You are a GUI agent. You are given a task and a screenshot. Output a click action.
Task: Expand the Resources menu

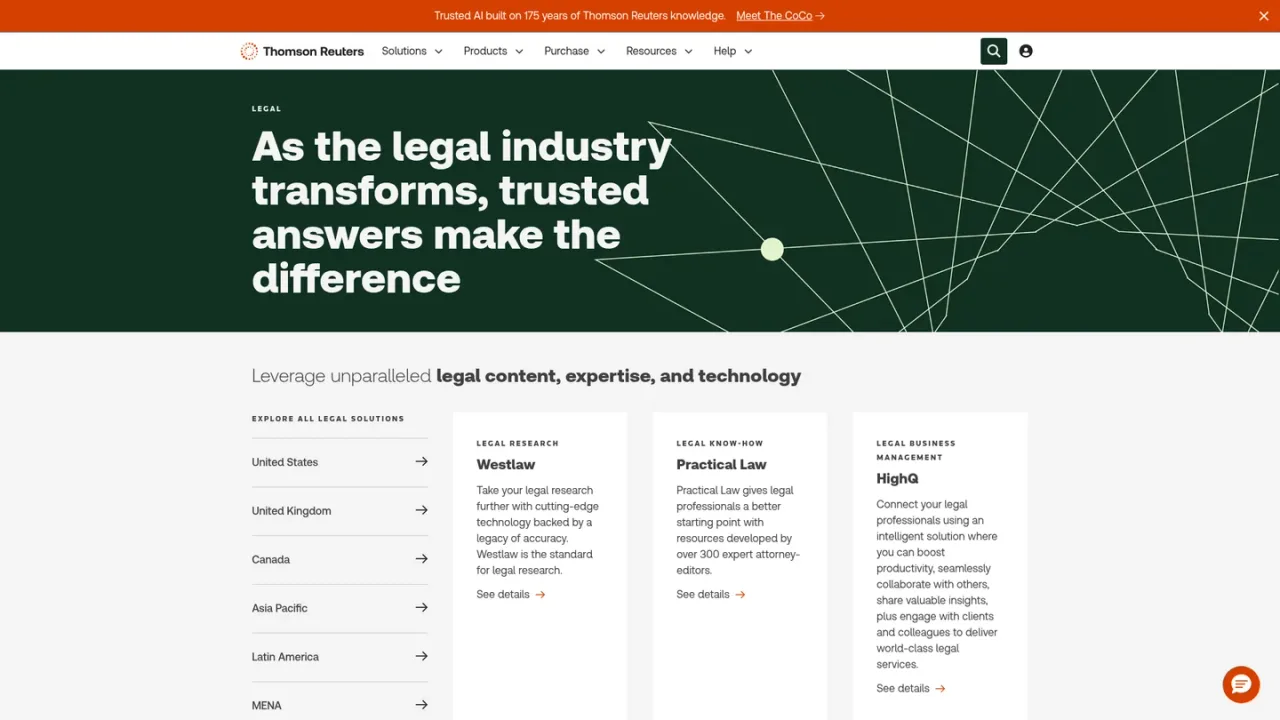pyautogui.click(x=659, y=51)
